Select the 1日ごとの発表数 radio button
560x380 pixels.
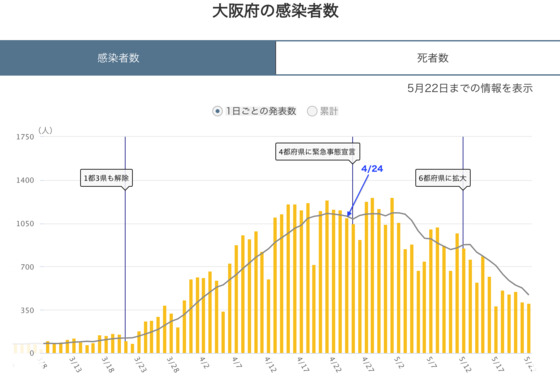click(x=217, y=111)
